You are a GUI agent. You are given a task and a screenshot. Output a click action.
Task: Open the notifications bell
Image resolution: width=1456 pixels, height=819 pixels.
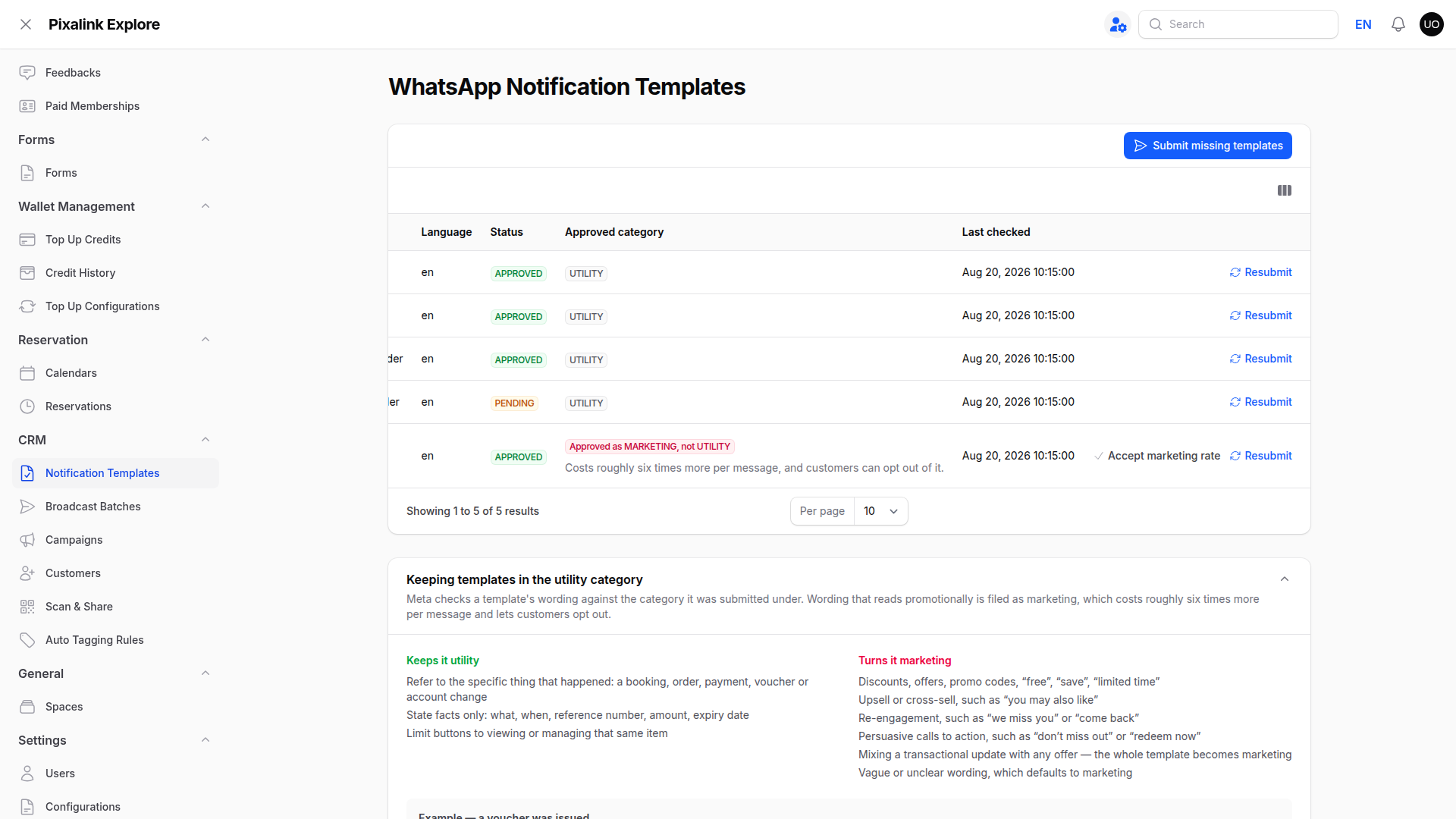tap(1398, 24)
